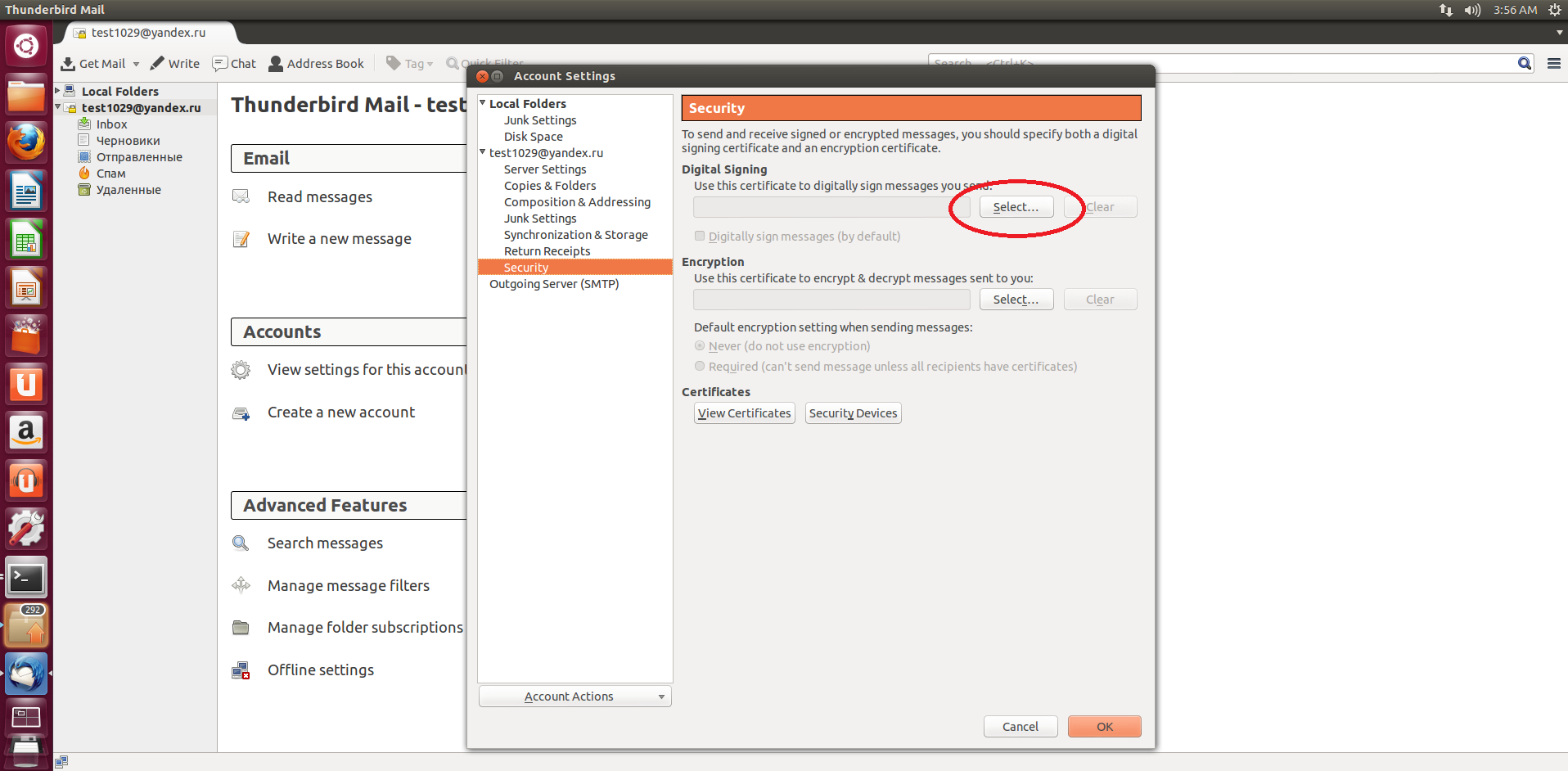Click the volume indicator in top panel
Image resolution: width=1568 pixels, height=771 pixels.
tap(1472, 10)
